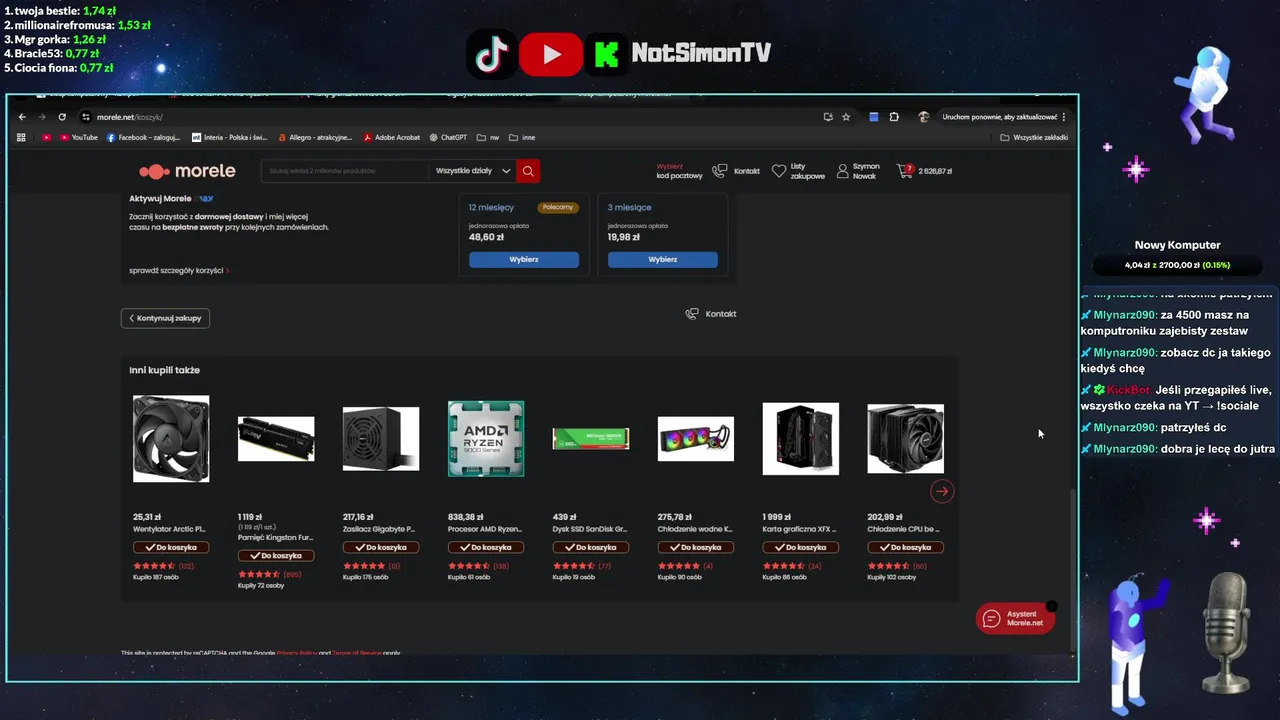Open the Asystent Morele.net chat
The height and width of the screenshot is (720, 1280).
click(x=1015, y=619)
